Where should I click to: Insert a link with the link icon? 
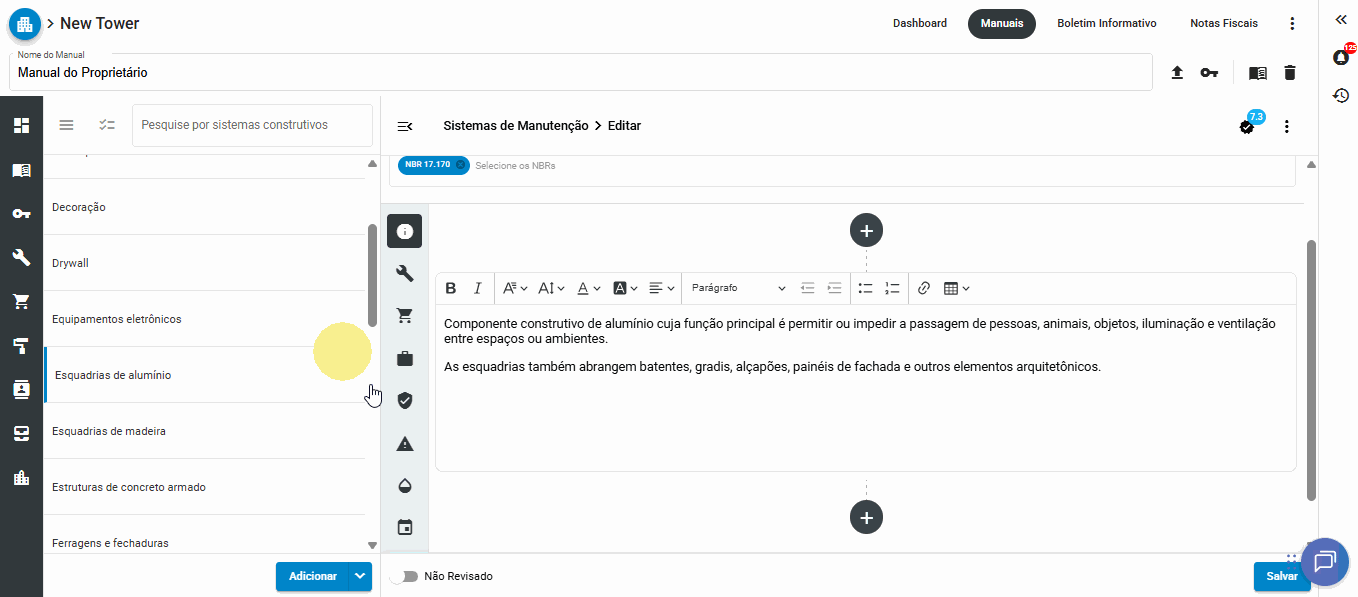924,288
